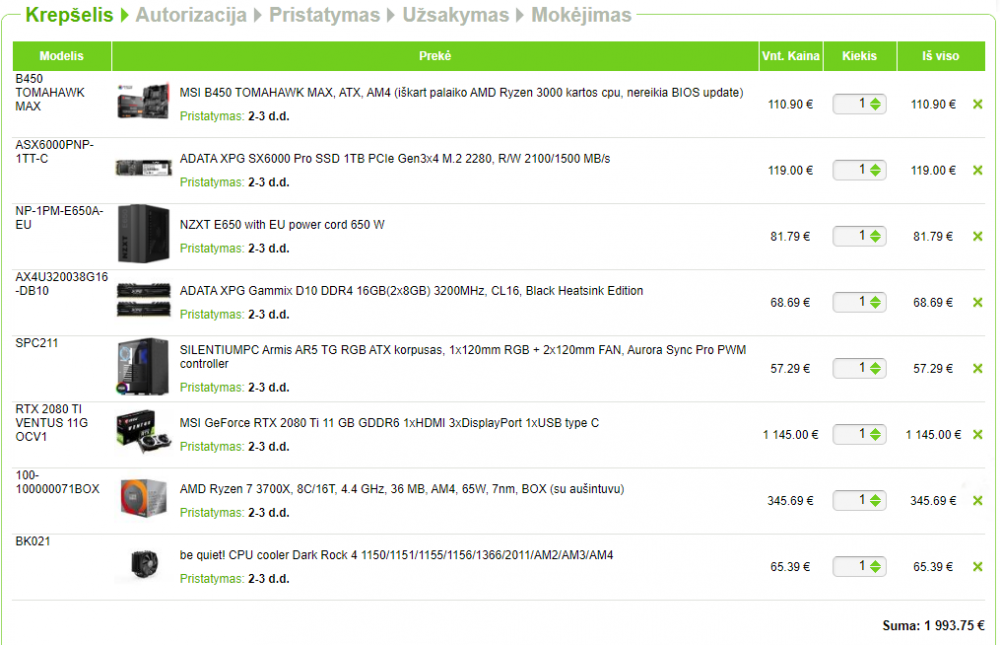
Task: Adjust quantity stepper for NZXT E650
Action: (x=875, y=236)
